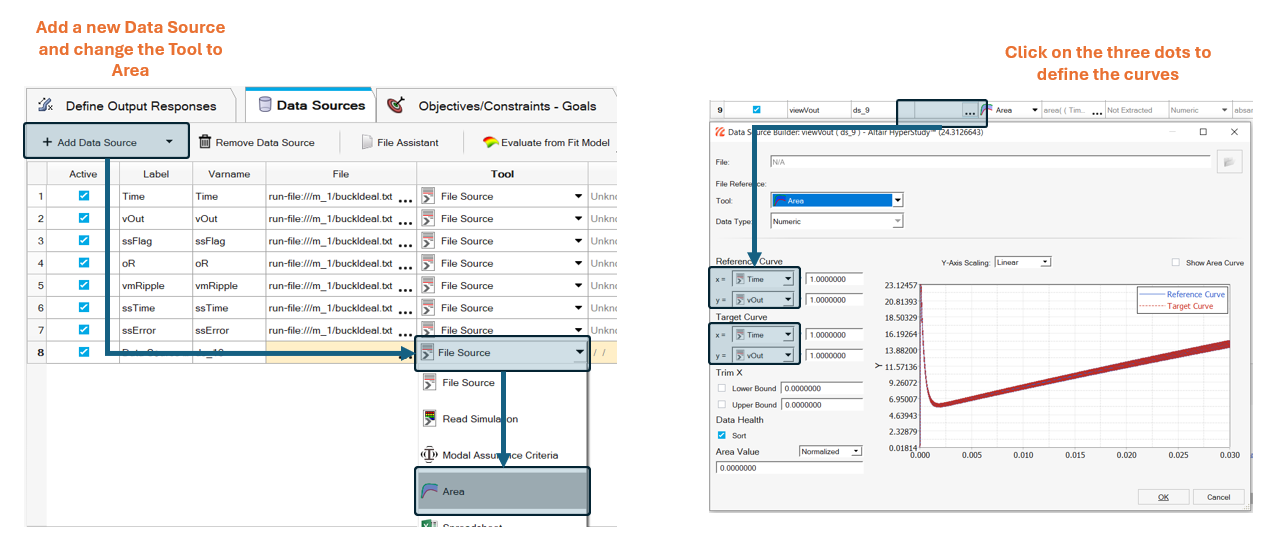The height and width of the screenshot is (547, 1282).
Task: Click the Modal Assurance Criteria icon
Action: (x=429, y=455)
